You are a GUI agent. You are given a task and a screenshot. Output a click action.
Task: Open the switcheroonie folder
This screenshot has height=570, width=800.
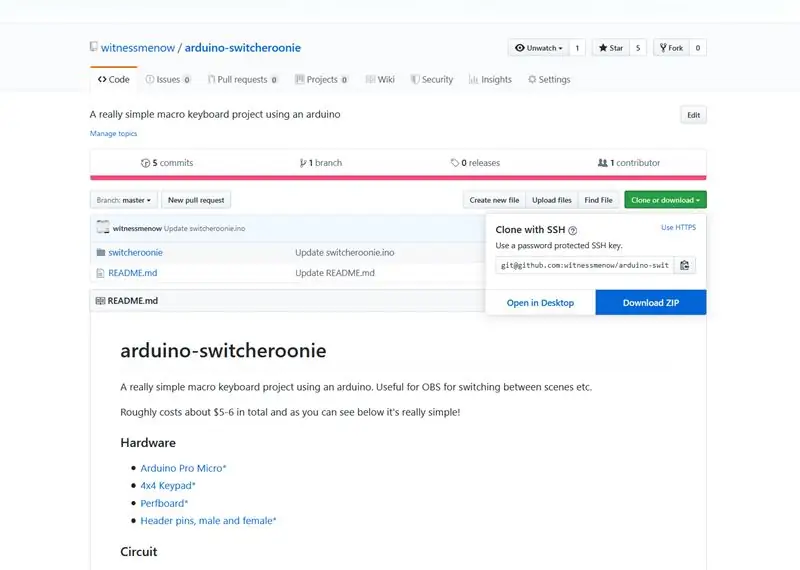click(135, 253)
